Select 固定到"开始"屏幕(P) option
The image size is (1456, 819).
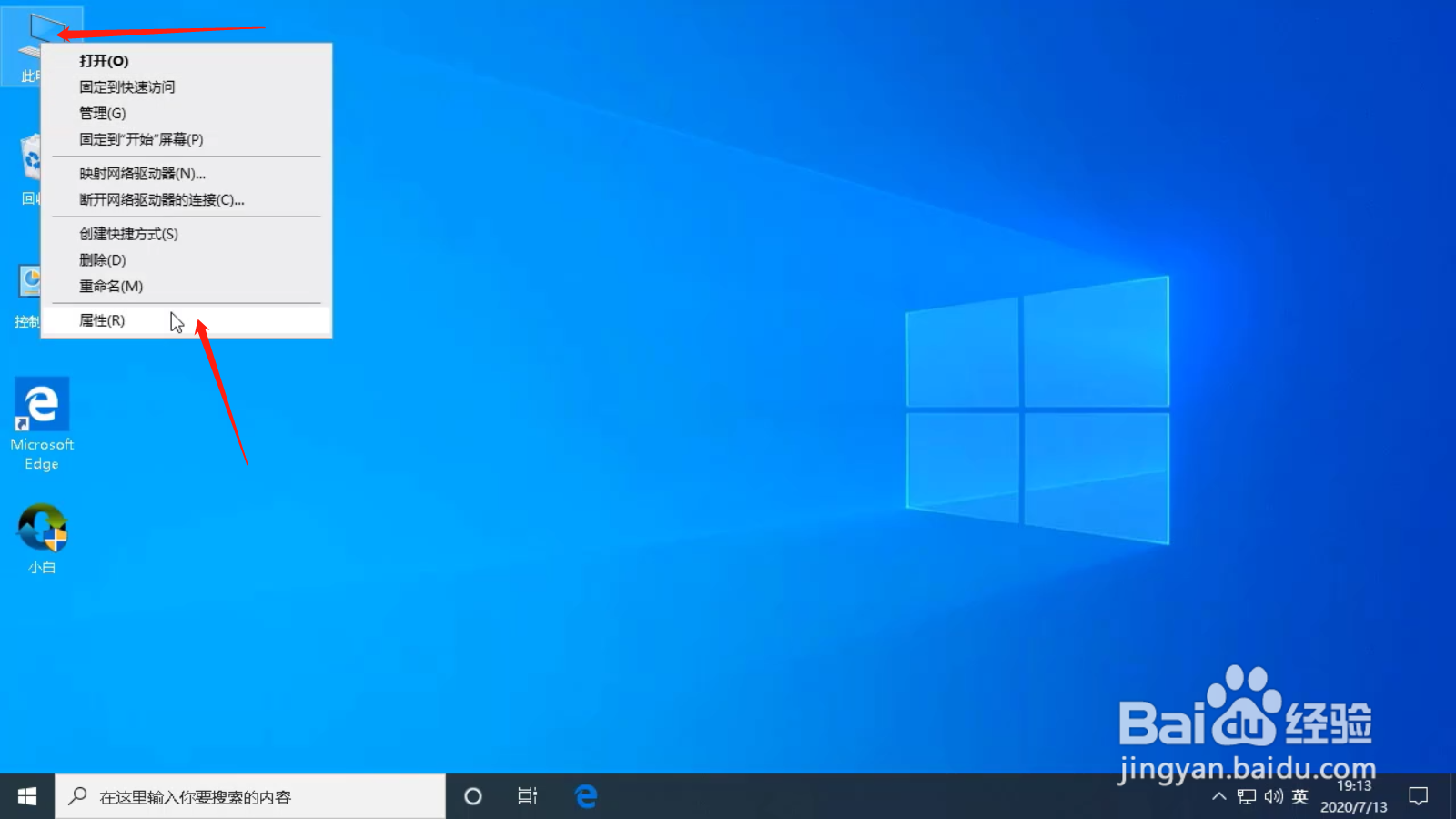tap(187, 139)
